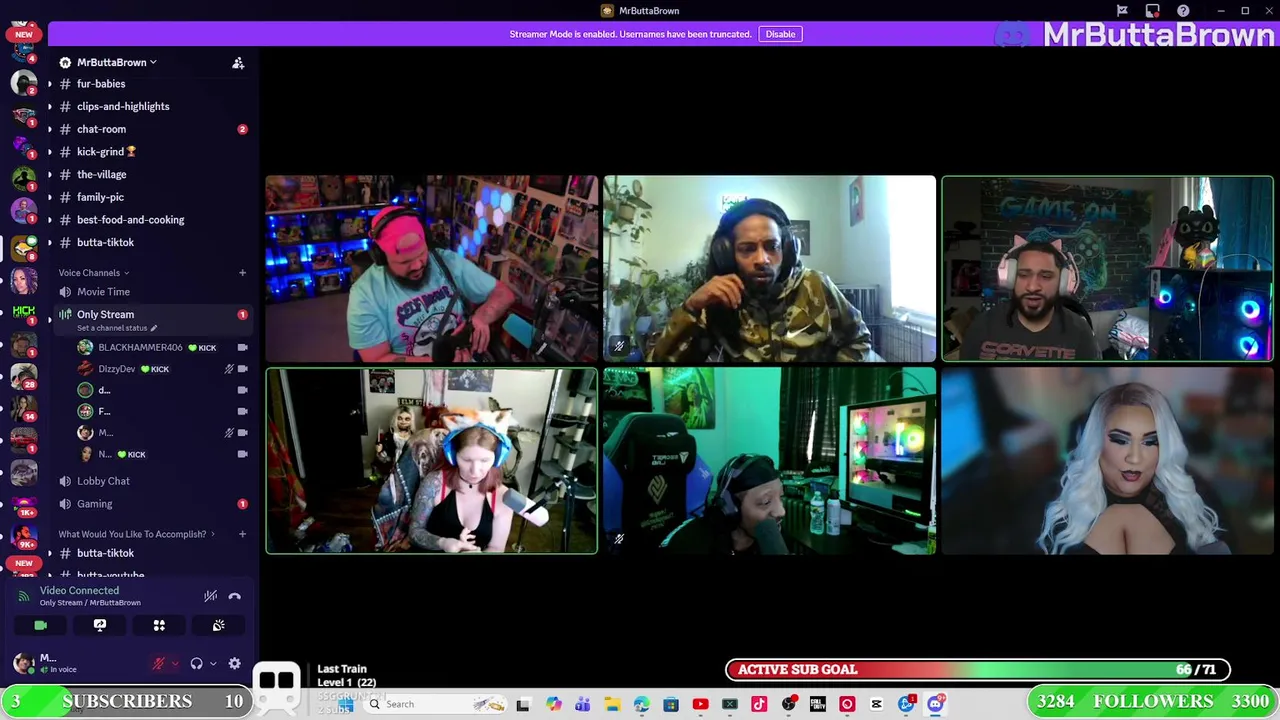This screenshot has width=1280, height=720.
Task: Open the soundboard icon
Action: pos(218,625)
